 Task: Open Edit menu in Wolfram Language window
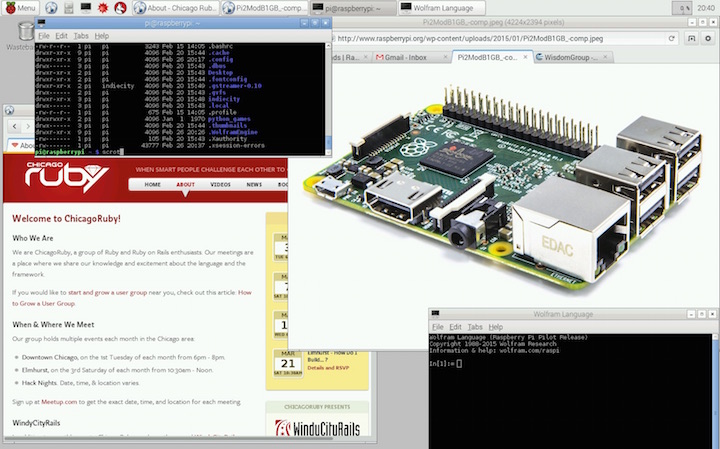coord(455,327)
